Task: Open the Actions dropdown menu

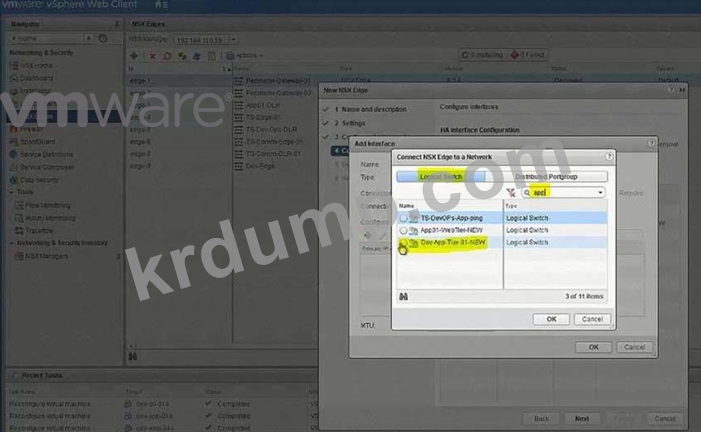Action: 245,55
